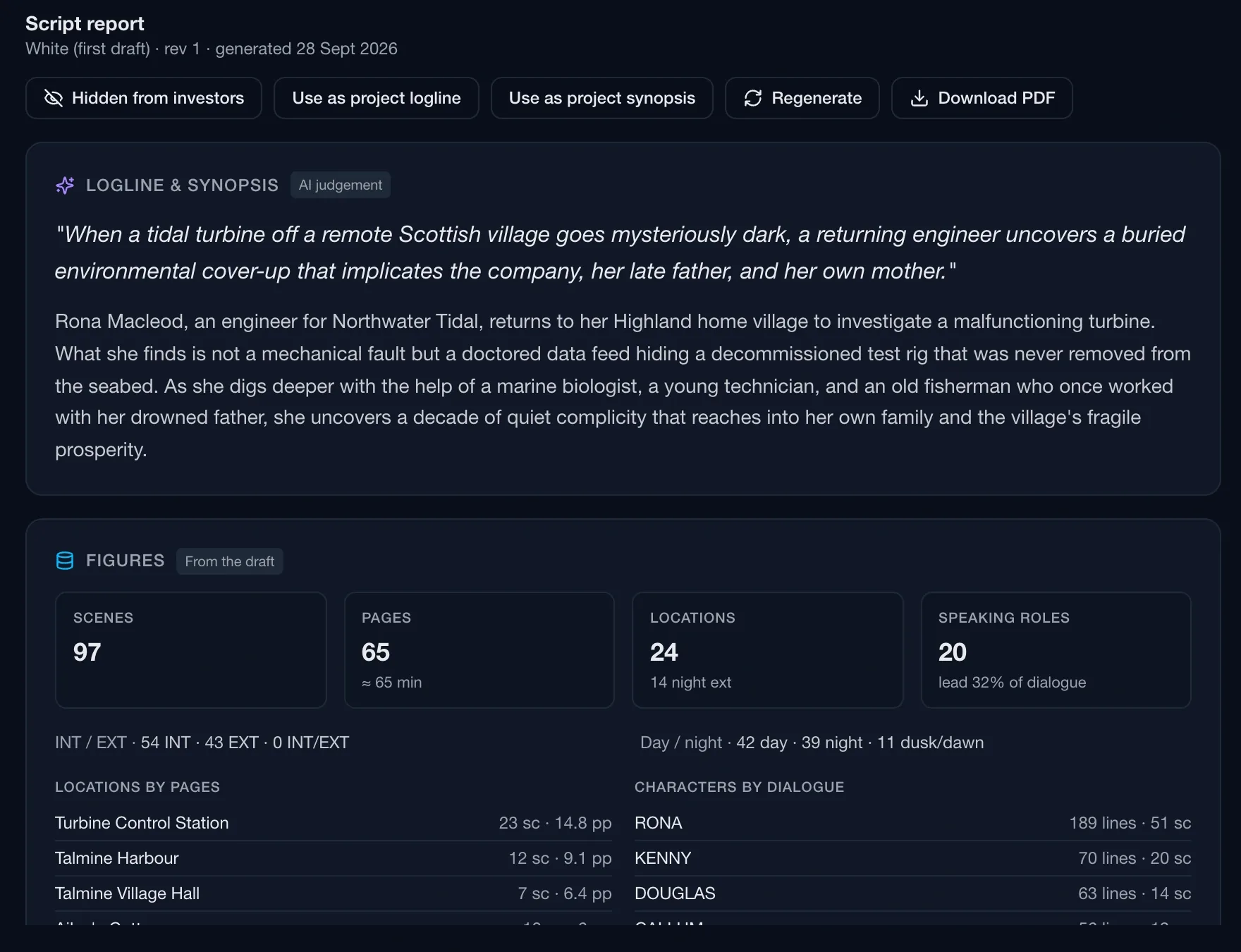The height and width of the screenshot is (952, 1241).
Task: Regenerate the script report
Action: click(802, 98)
